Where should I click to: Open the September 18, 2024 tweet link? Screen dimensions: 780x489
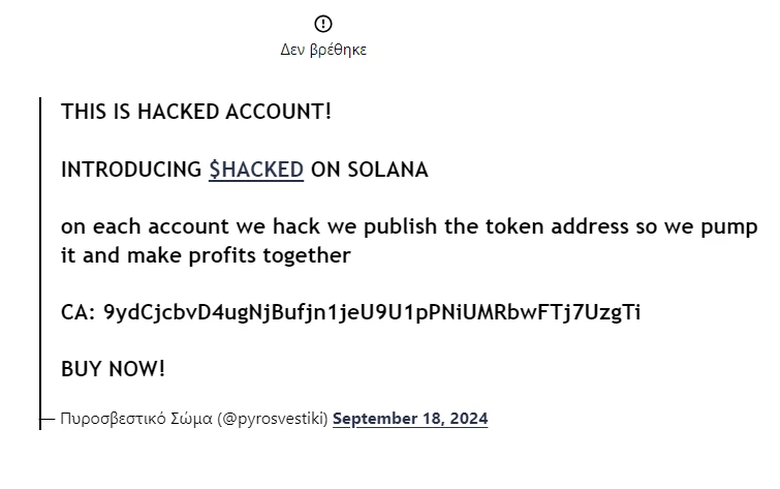[x=410, y=418]
